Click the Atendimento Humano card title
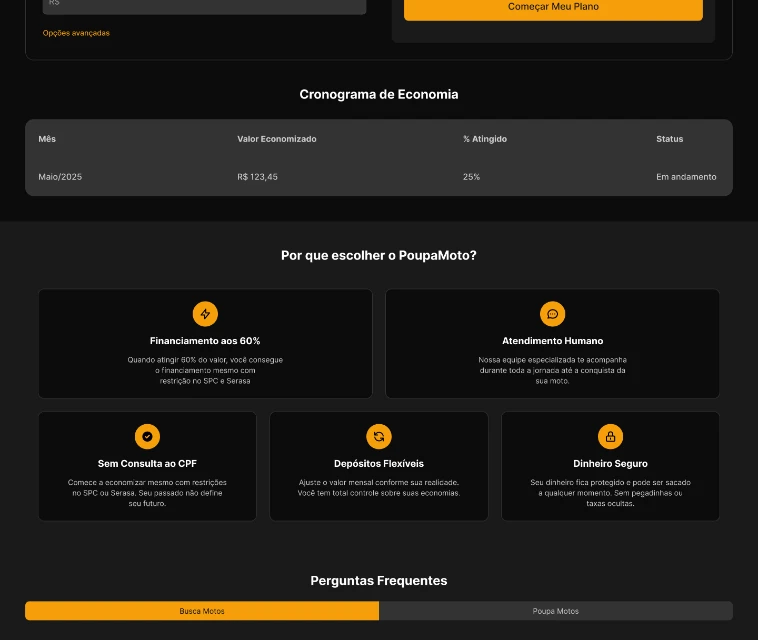 click(x=552, y=341)
